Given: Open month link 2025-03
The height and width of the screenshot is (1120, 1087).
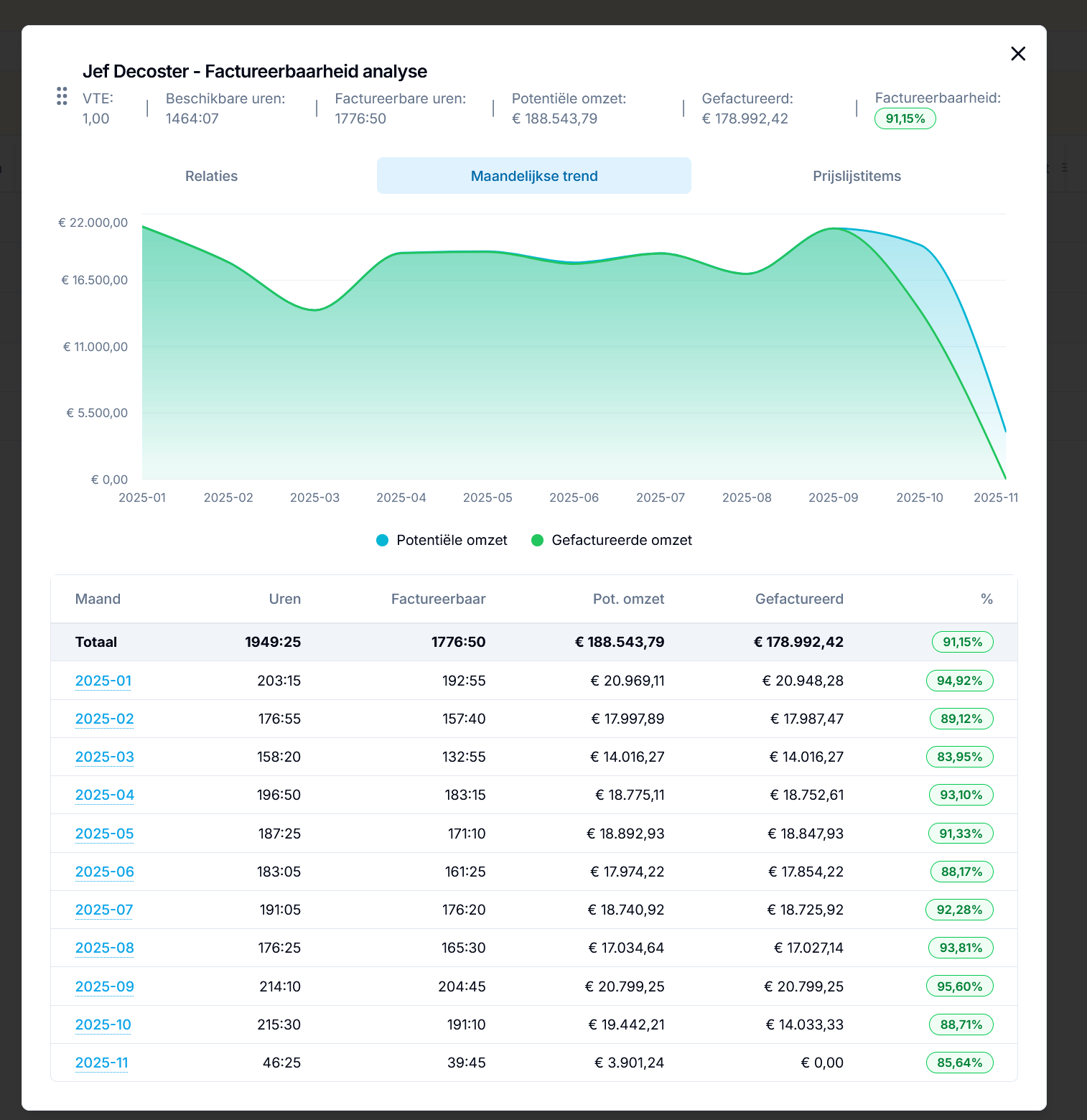Looking at the screenshot, I should (105, 757).
